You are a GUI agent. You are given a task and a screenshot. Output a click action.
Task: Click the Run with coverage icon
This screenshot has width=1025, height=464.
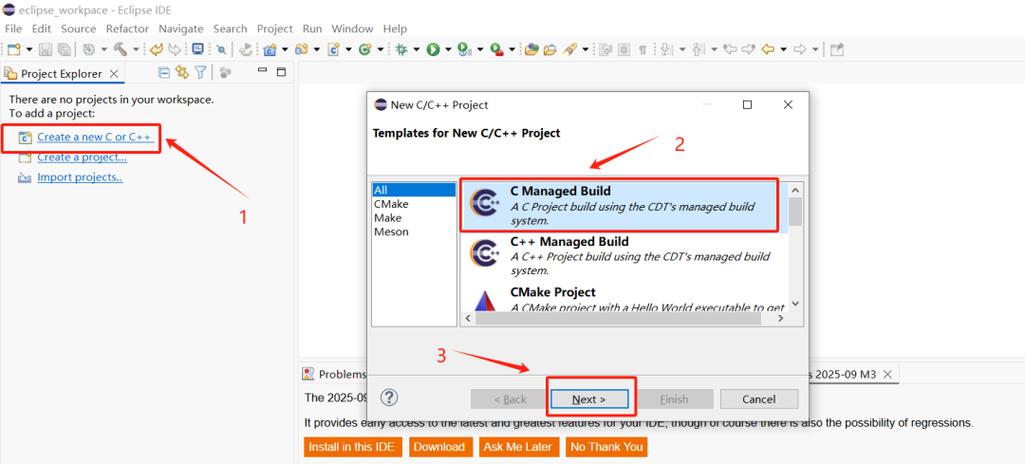(464, 49)
